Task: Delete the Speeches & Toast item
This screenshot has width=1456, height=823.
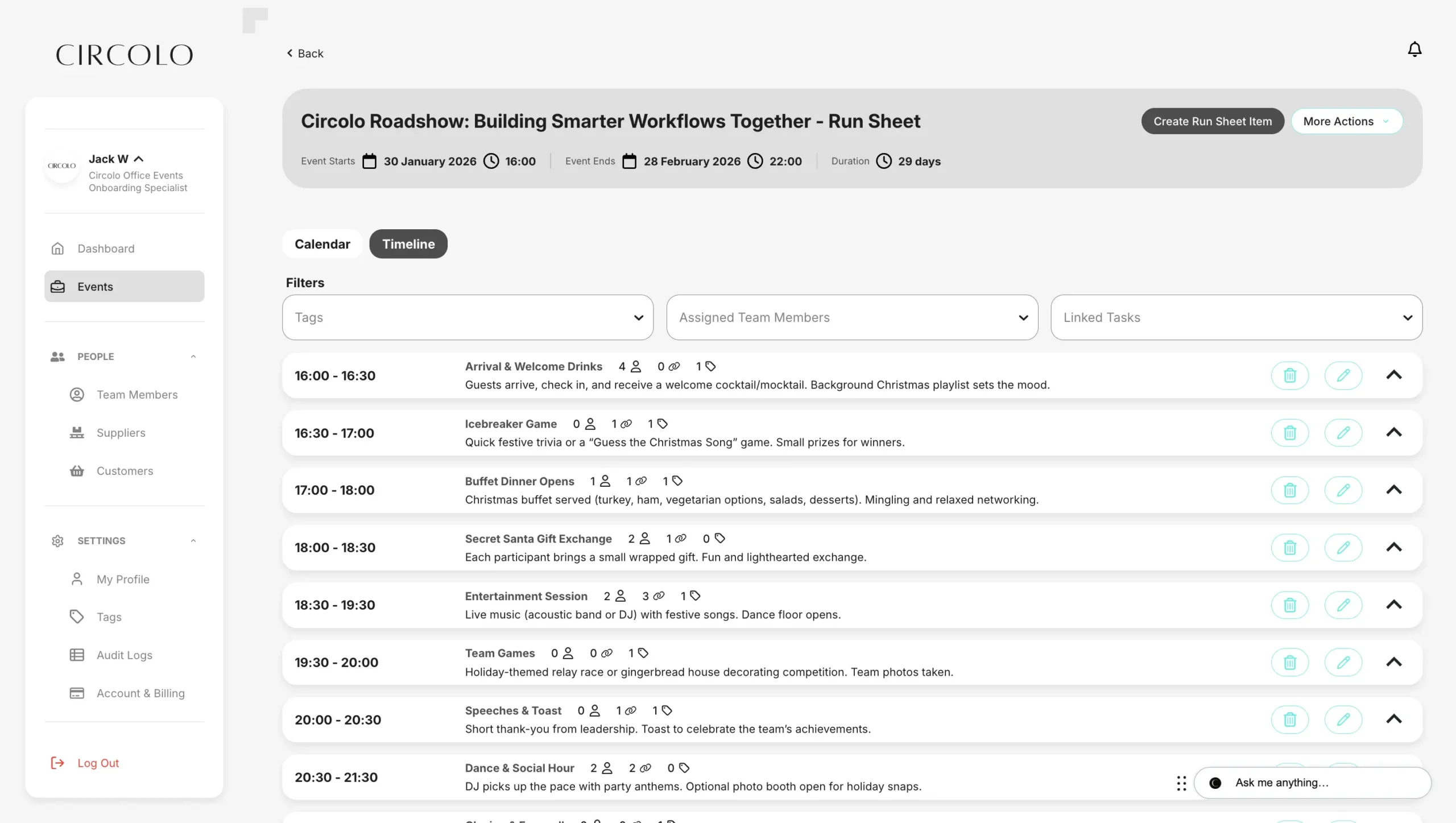Action: [1289, 720]
